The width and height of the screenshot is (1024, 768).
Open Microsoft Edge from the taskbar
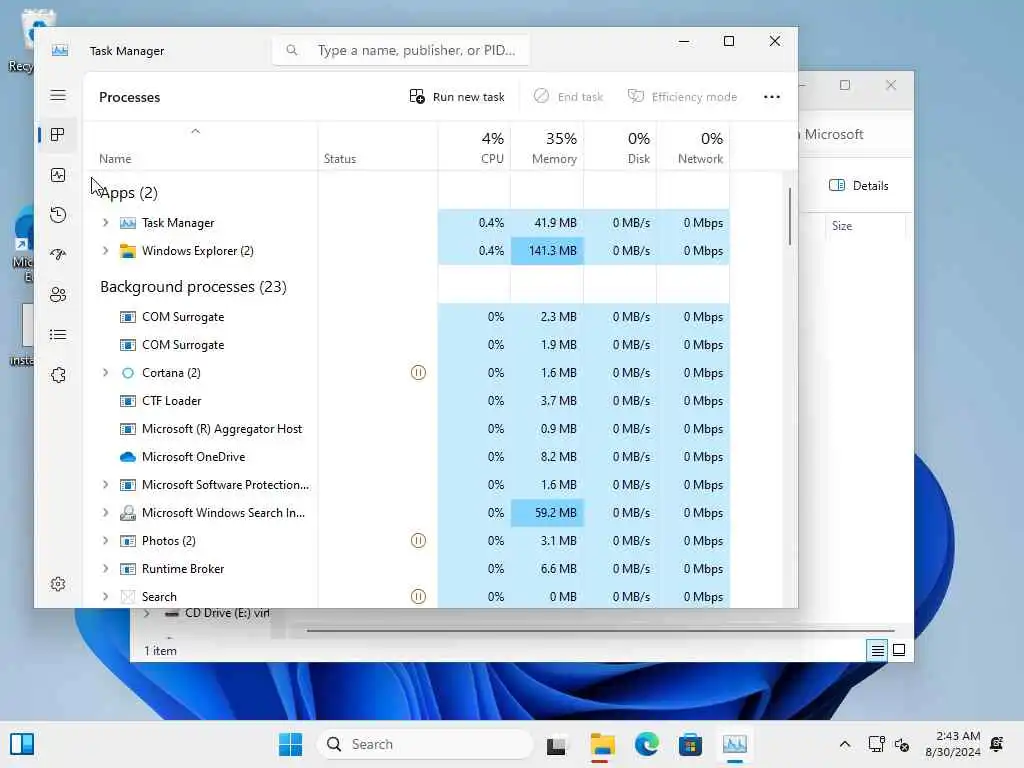[647, 744]
